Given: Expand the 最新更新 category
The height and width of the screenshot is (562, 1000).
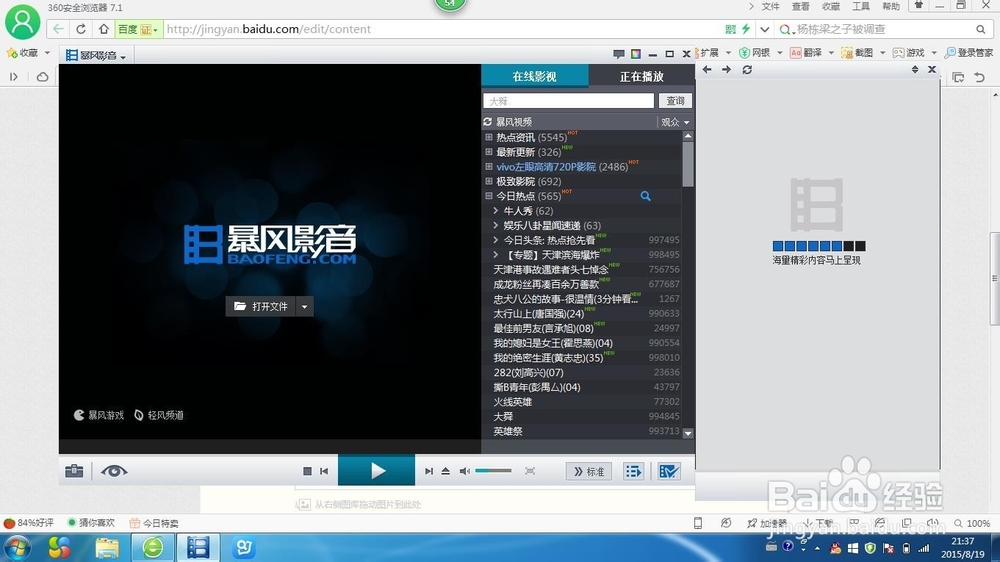Looking at the screenshot, I should pos(489,152).
